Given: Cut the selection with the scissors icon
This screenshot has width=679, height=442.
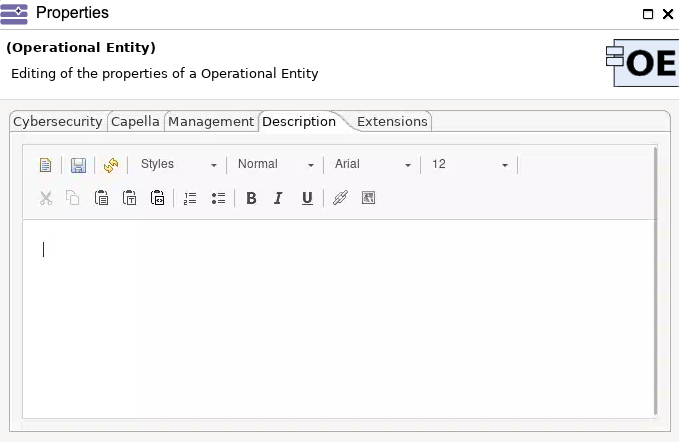Looking at the screenshot, I should 46,198.
